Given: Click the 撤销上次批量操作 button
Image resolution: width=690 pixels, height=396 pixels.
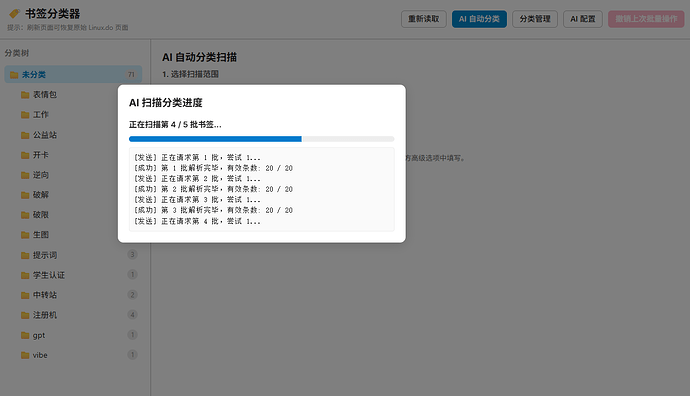Looking at the screenshot, I should [x=646, y=19].
